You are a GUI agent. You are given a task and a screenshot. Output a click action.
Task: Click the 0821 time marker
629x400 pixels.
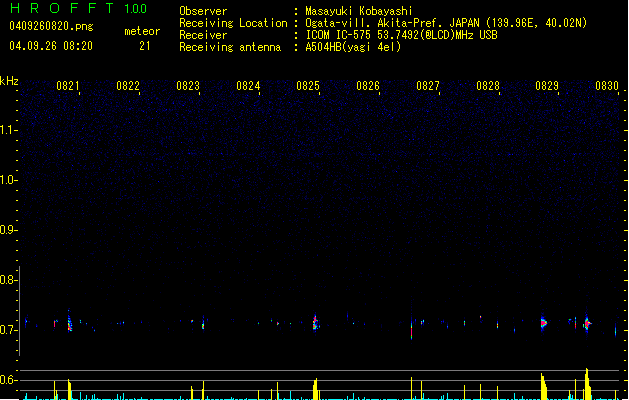[x=68, y=86]
